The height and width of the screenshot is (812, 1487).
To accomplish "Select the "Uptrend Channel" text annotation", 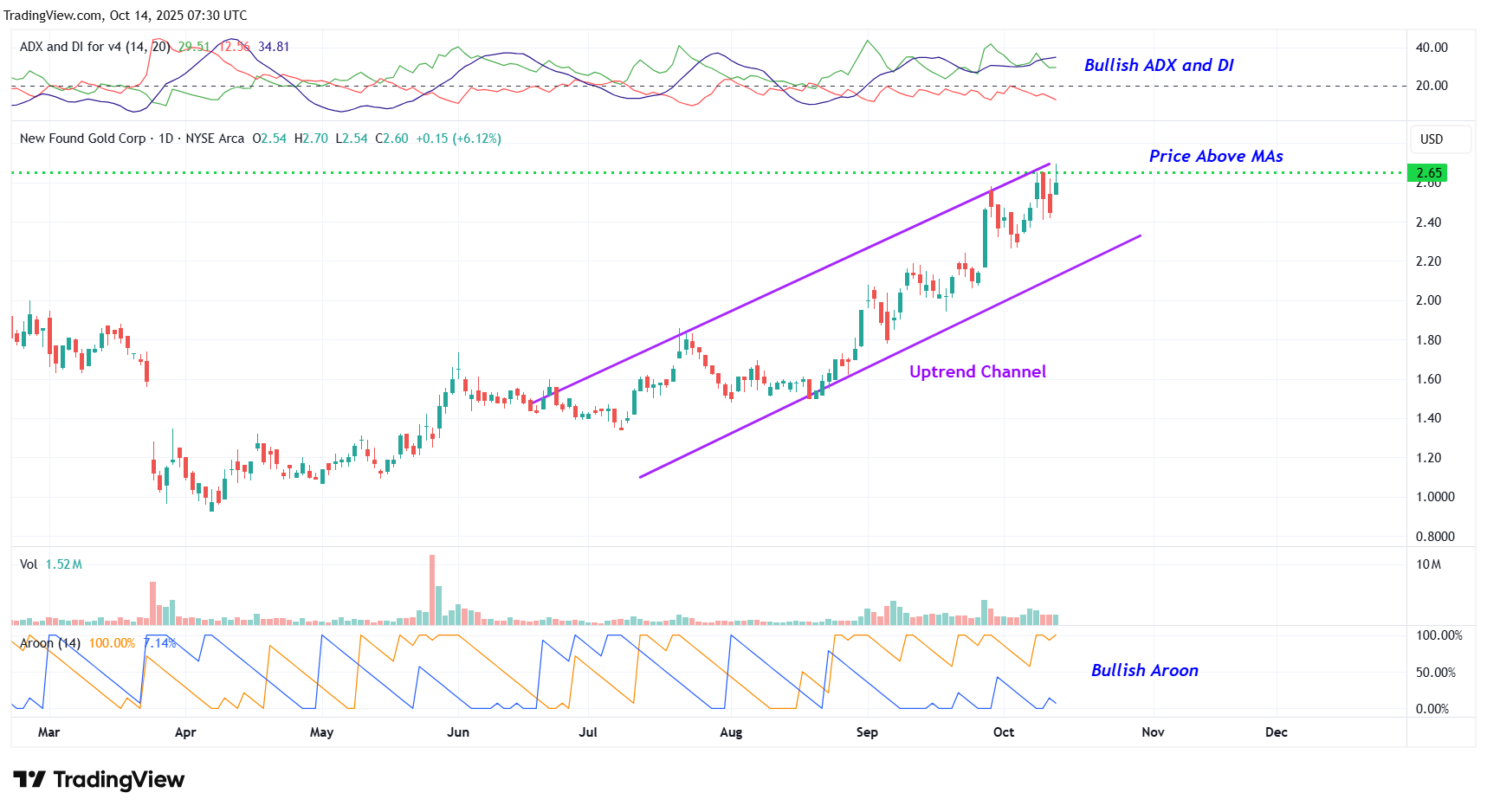I will [x=977, y=372].
